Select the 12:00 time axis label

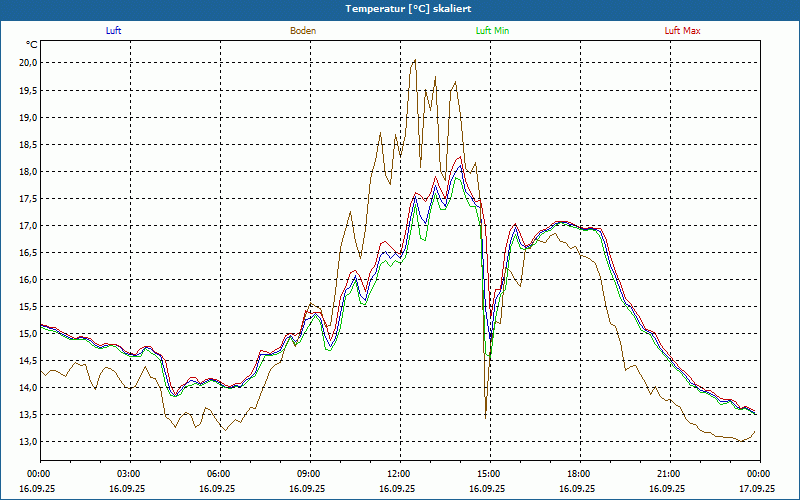click(x=399, y=474)
